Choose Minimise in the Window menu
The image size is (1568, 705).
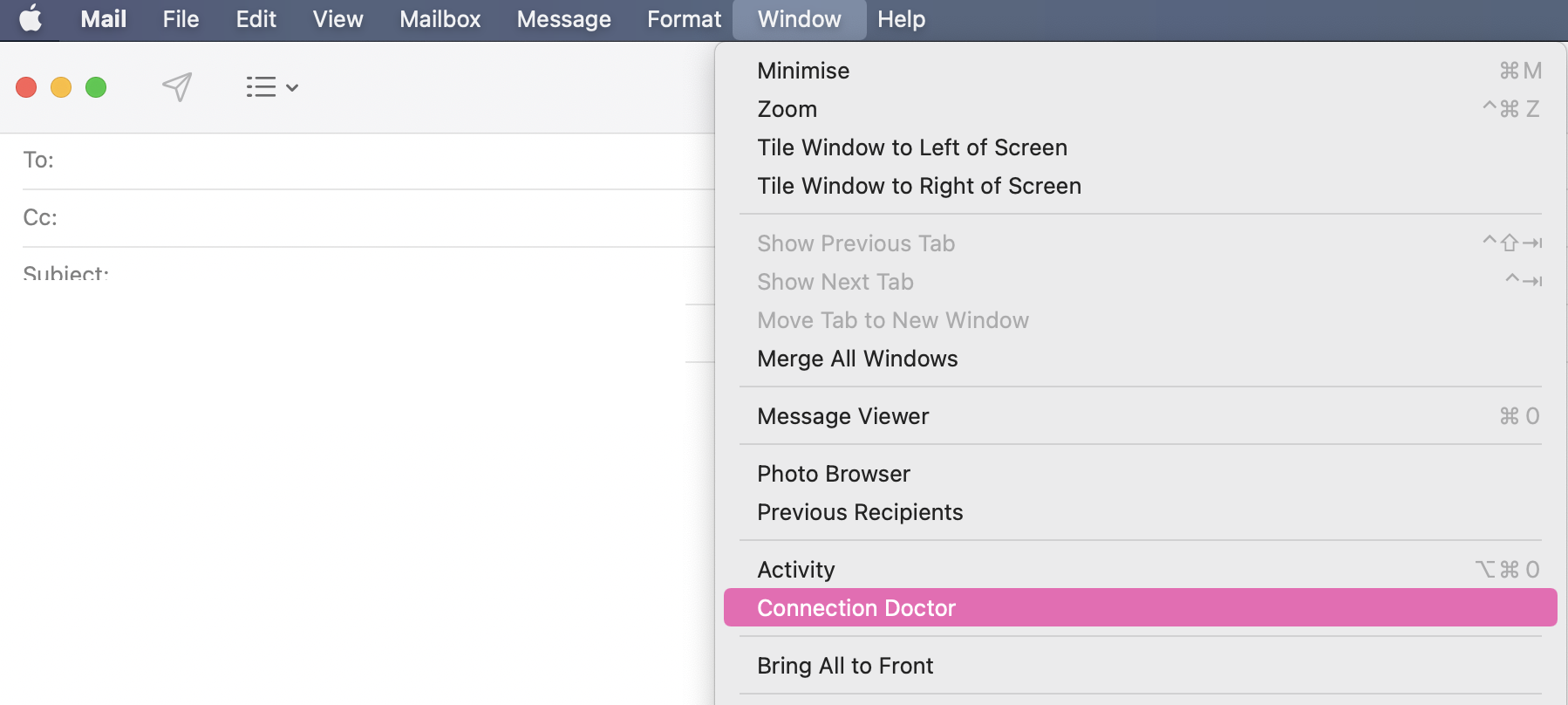(803, 71)
